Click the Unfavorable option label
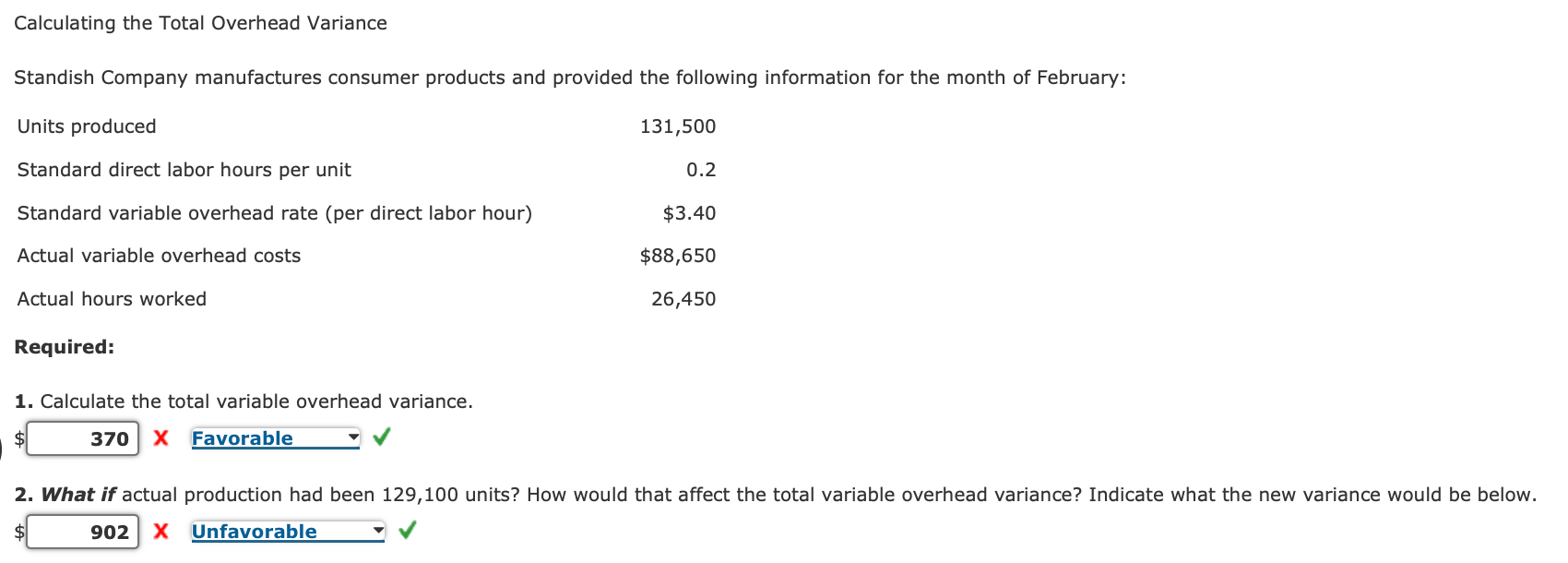Image resolution: width=1568 pixels, height=563 pixels. (254, 531)
